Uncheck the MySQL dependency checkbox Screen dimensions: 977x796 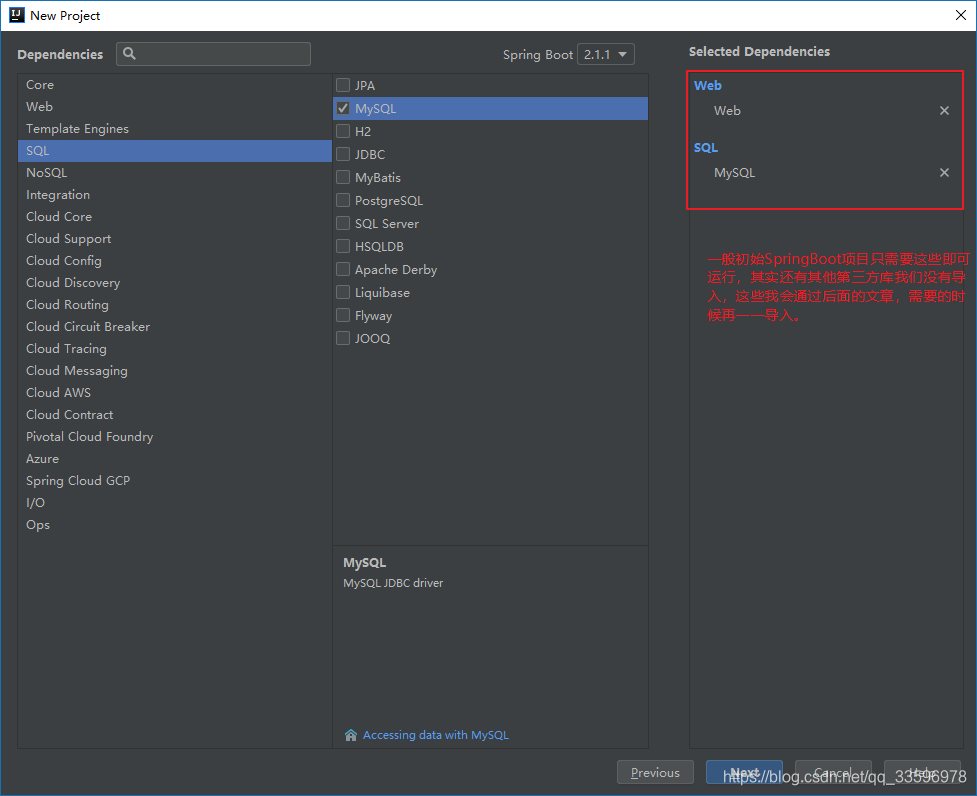pyautogui.click(x=343, y=108)
